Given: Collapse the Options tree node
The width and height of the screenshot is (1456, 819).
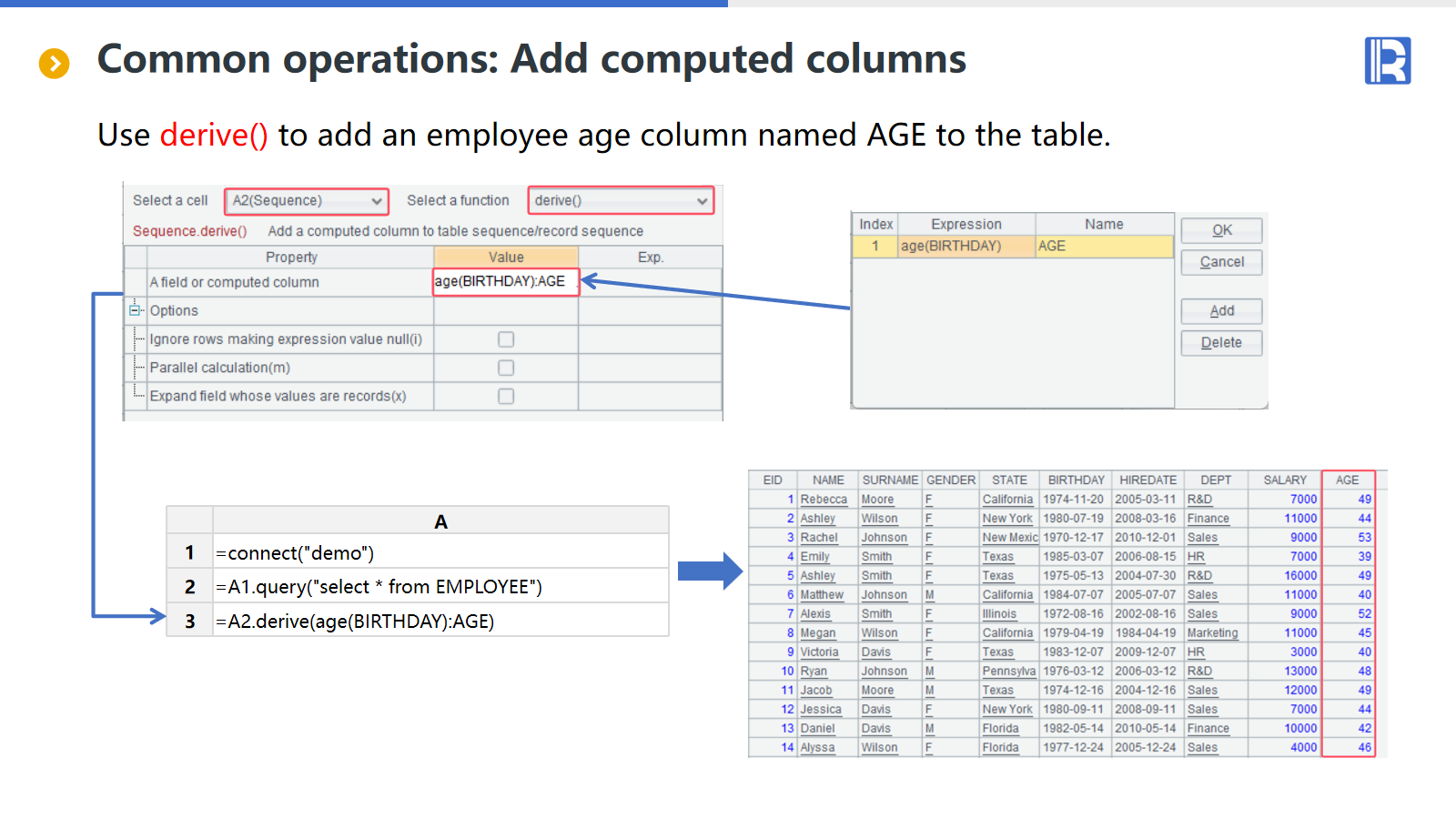Looking at the screenshot, I should tap(135, 310).
